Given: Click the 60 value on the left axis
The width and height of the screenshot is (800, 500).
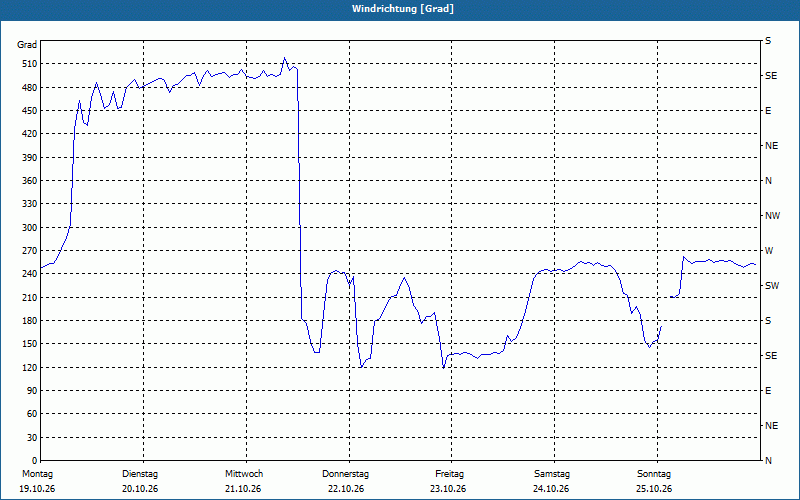Looking at the screenshot, I should click(31, 414).
